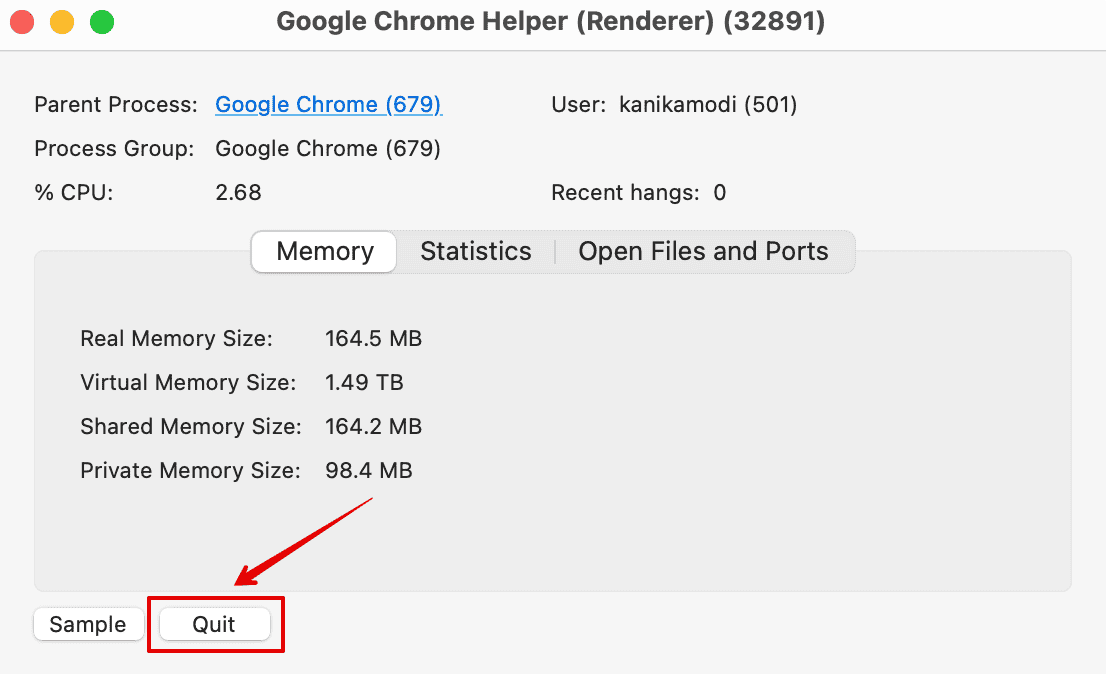Show the Open Files and Ports tab
The height and width of the screenshot is (674, 1106).
(x=703, y=251)
